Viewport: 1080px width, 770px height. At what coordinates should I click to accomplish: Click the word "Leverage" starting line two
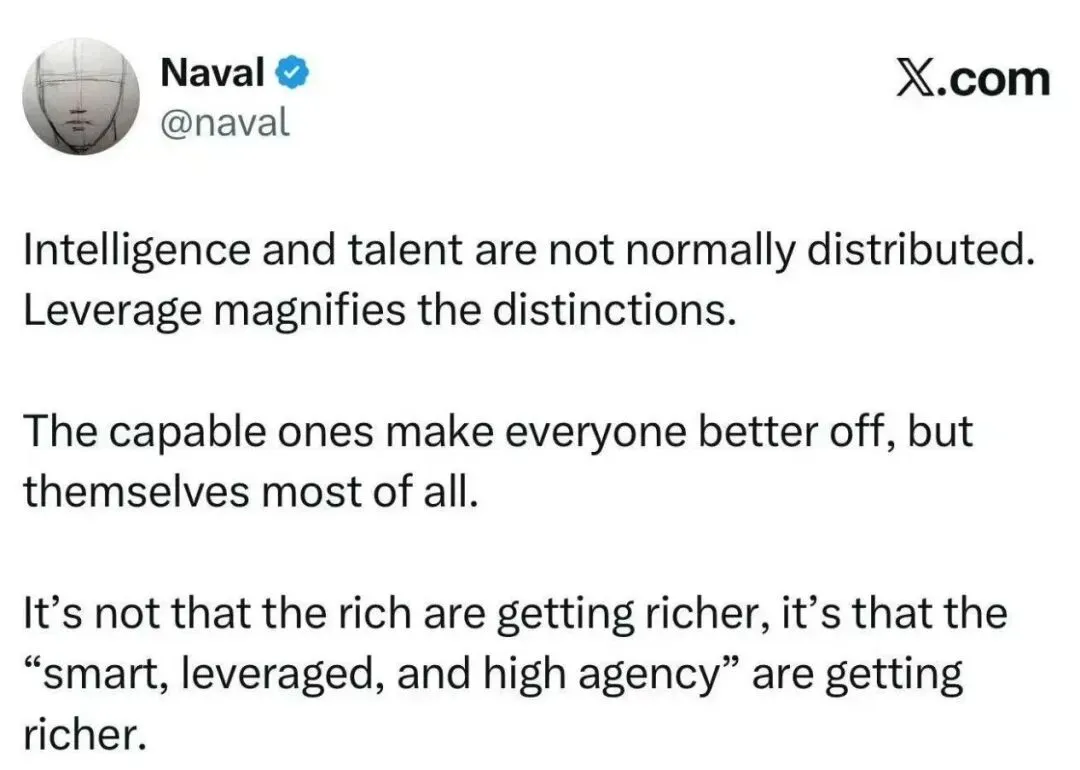click(113, 310)
